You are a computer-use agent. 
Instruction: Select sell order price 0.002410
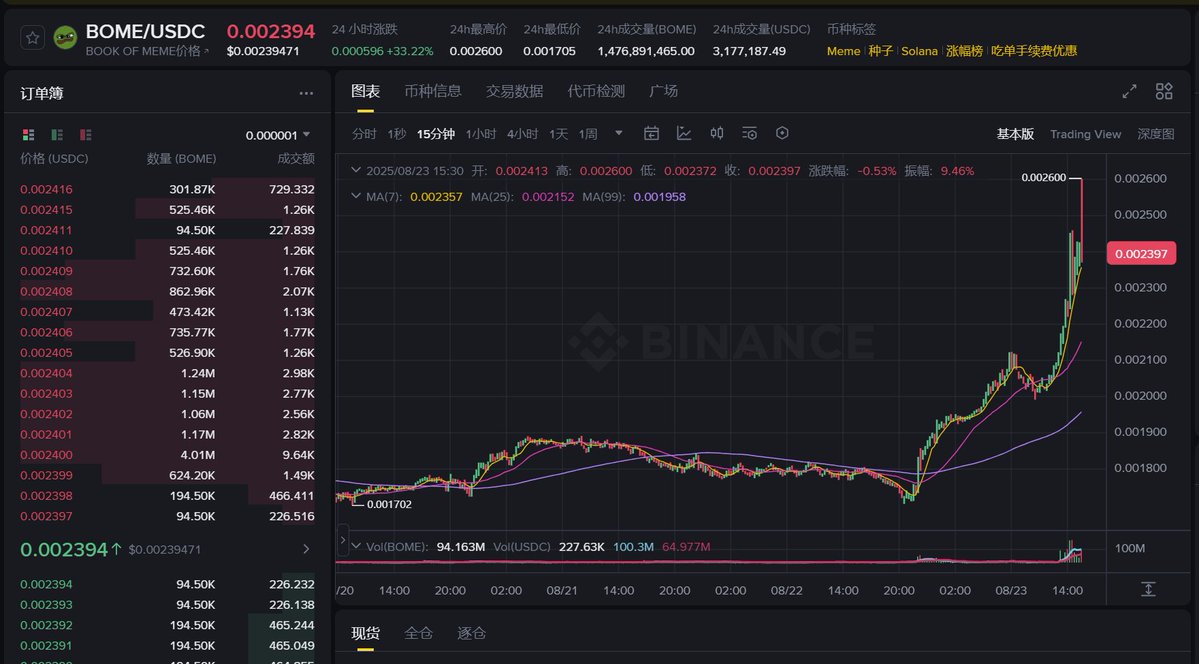click(47, 250)
